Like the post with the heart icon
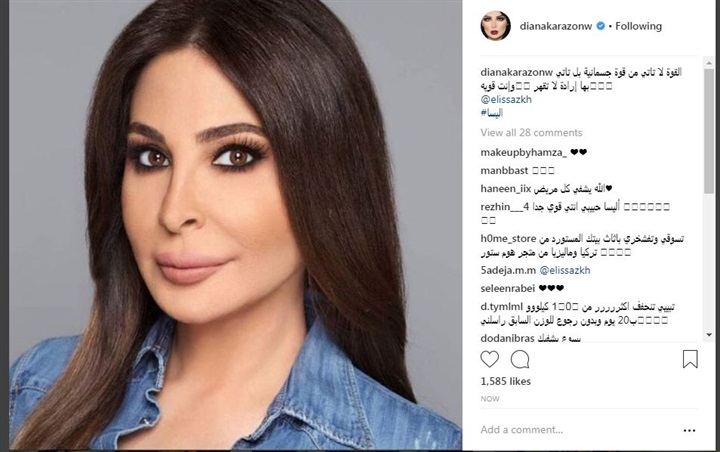The width and height of the screenshot is (720, 452). click(x=489, y=359)
